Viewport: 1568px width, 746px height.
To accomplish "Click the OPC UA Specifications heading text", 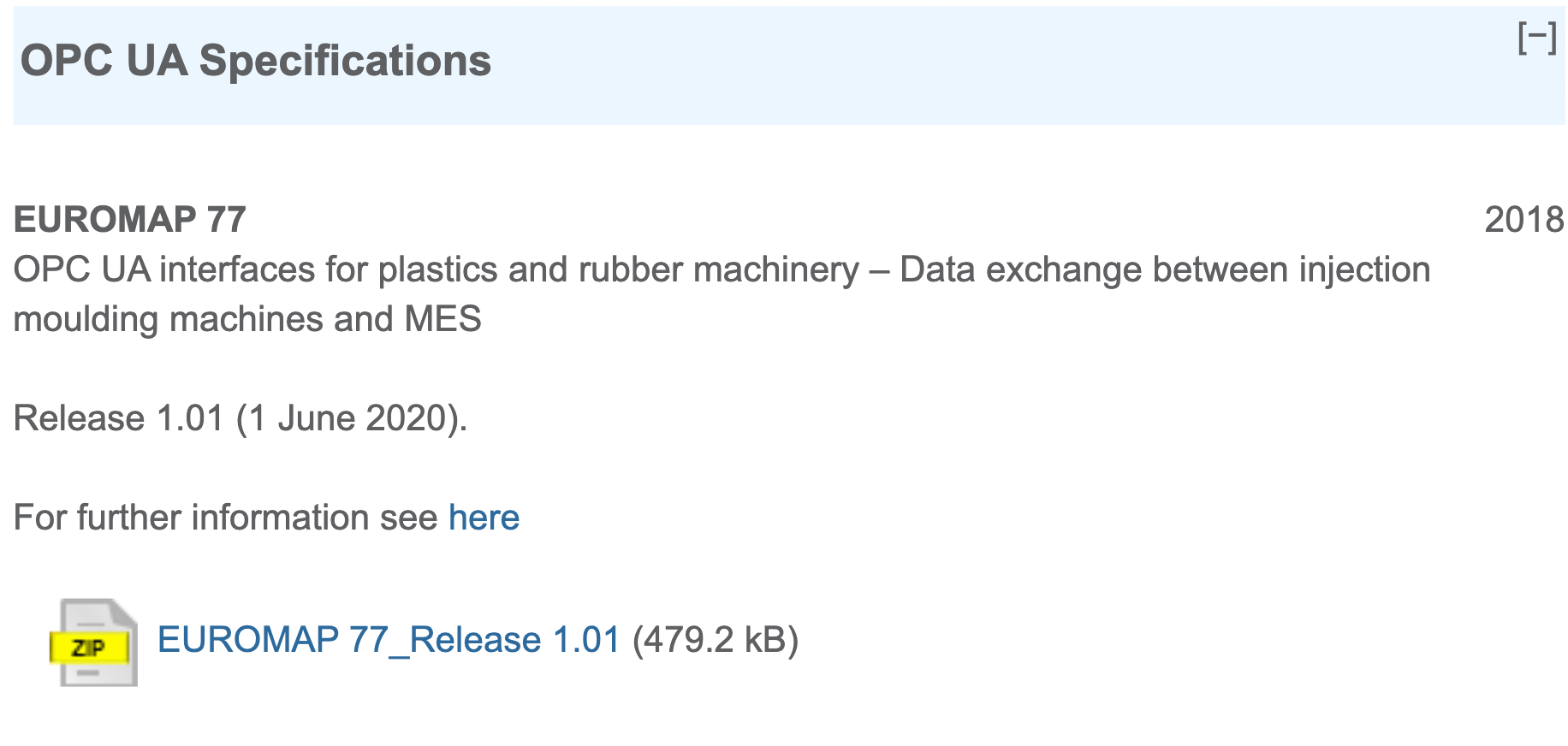I will 255,62.
